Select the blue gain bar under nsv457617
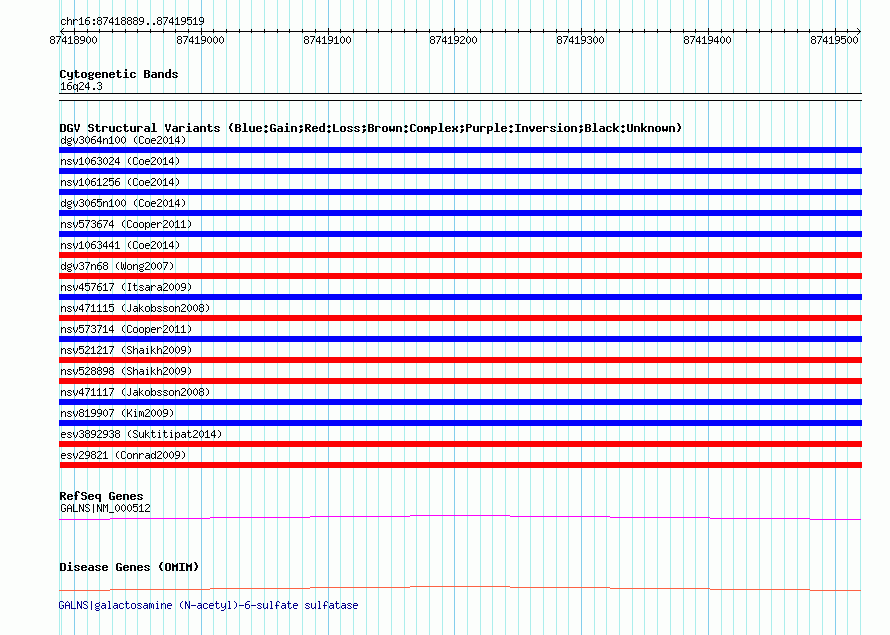 (x=460, y=297)
